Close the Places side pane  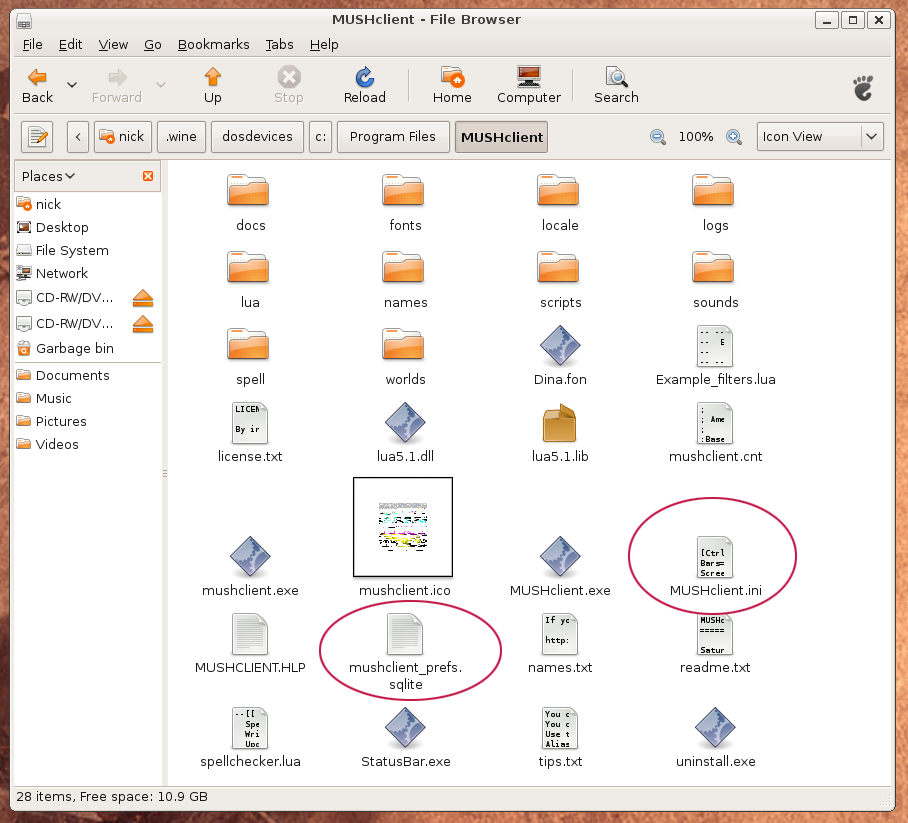pyautogui.click(x=148, y=176)
